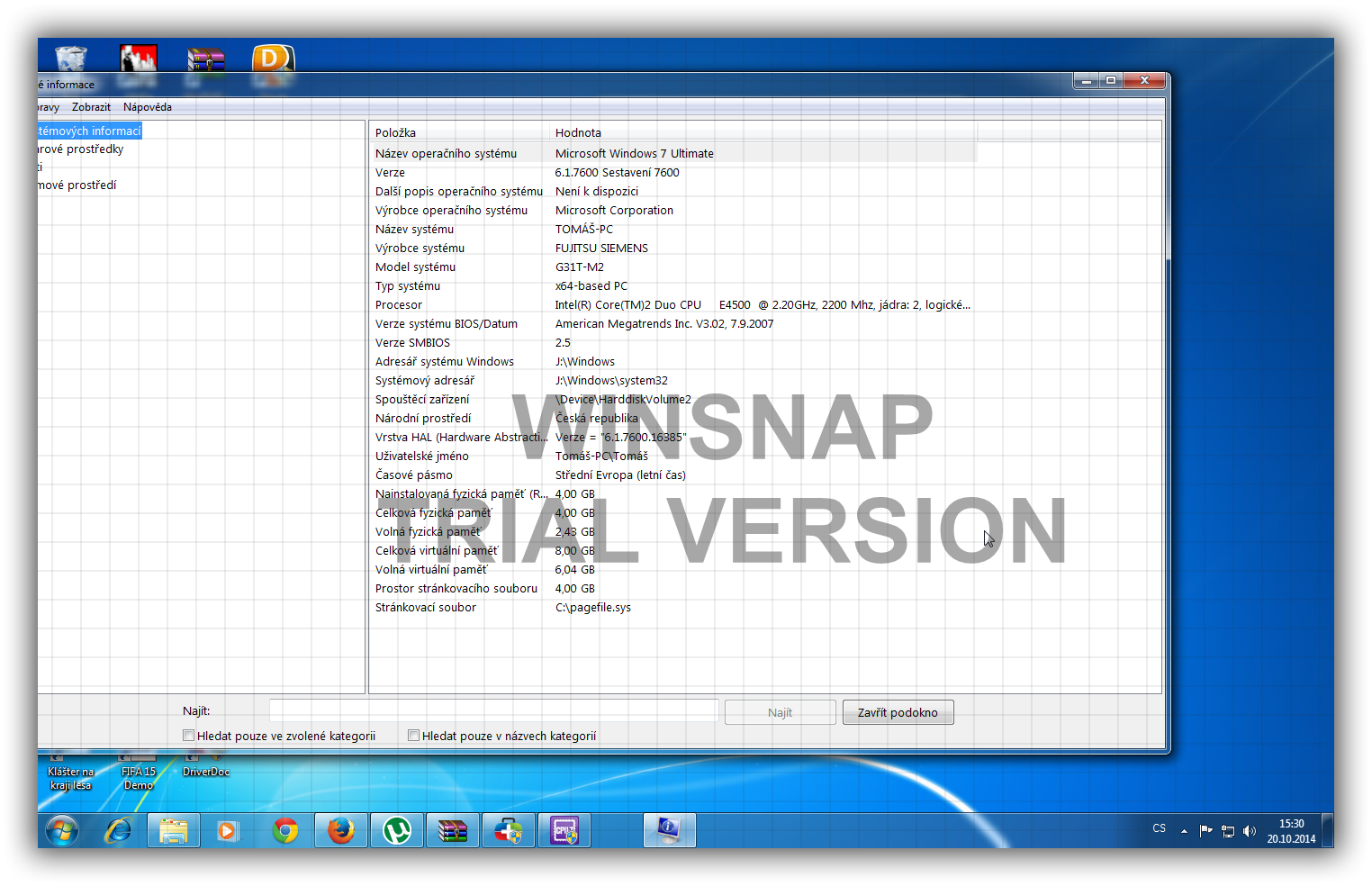
Task: Select the Procesor row
Action: tap(673, 305)
